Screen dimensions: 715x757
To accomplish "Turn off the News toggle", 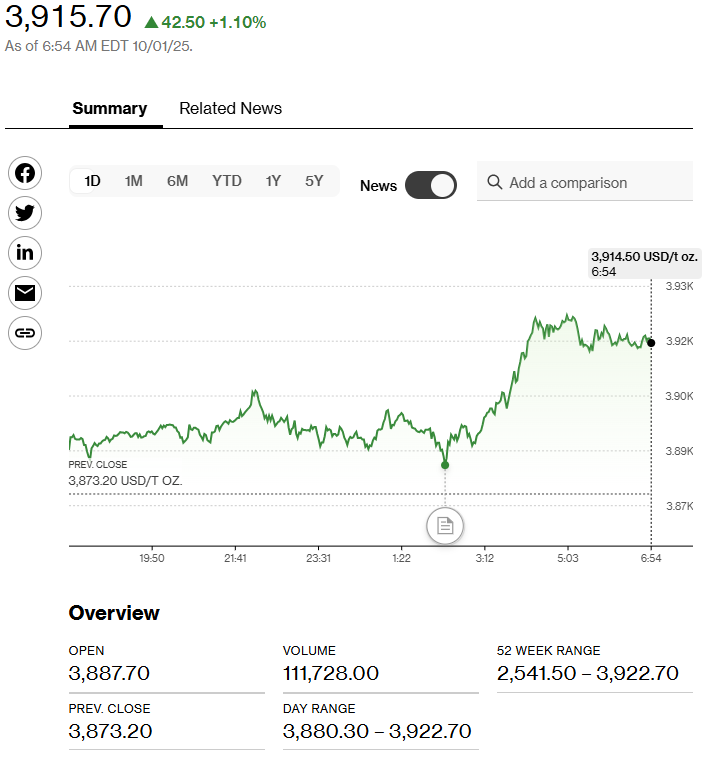I will [x=431, y=185].
